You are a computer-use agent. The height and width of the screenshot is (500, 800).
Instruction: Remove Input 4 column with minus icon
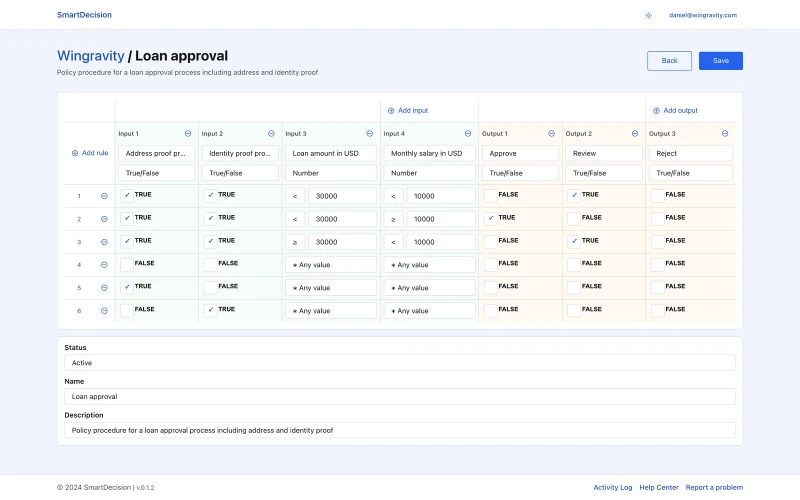click(468, 134)
